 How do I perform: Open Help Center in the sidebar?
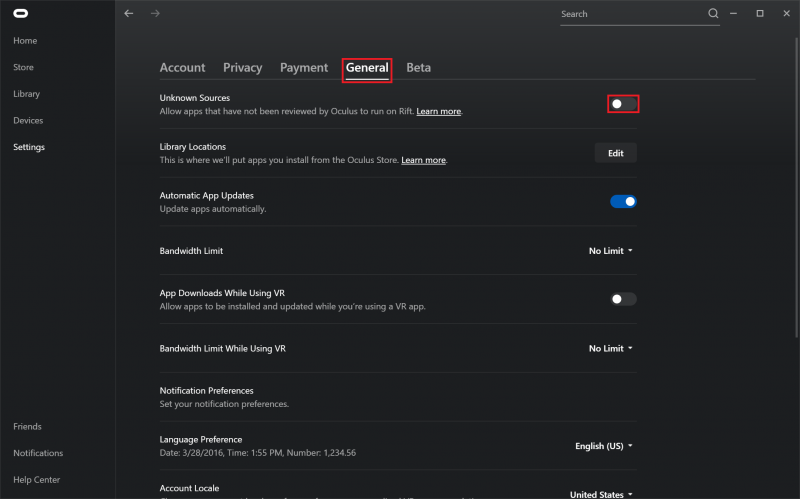(x=36, y=480)
